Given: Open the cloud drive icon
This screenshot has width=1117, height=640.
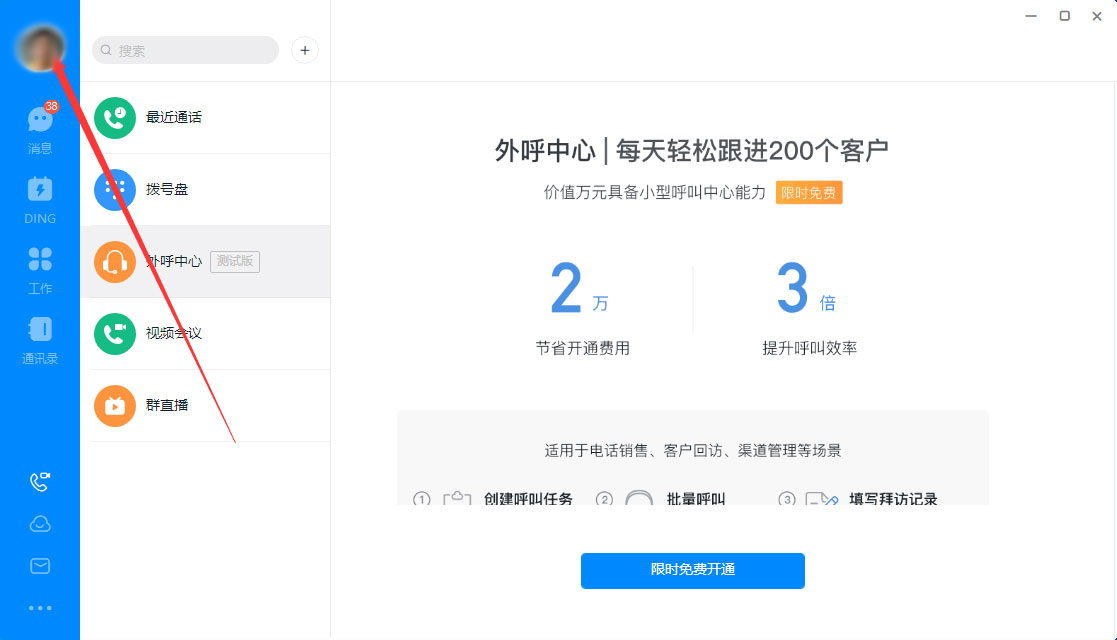Looking at the screenshot, I should click(39, 523).
